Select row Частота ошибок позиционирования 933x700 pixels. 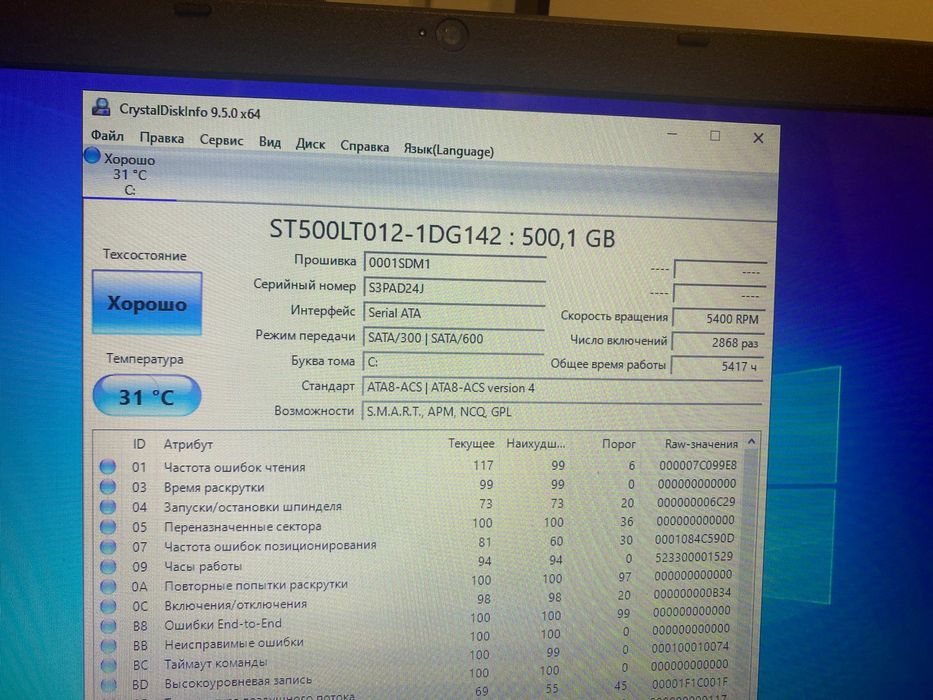(x=419, y=543)
